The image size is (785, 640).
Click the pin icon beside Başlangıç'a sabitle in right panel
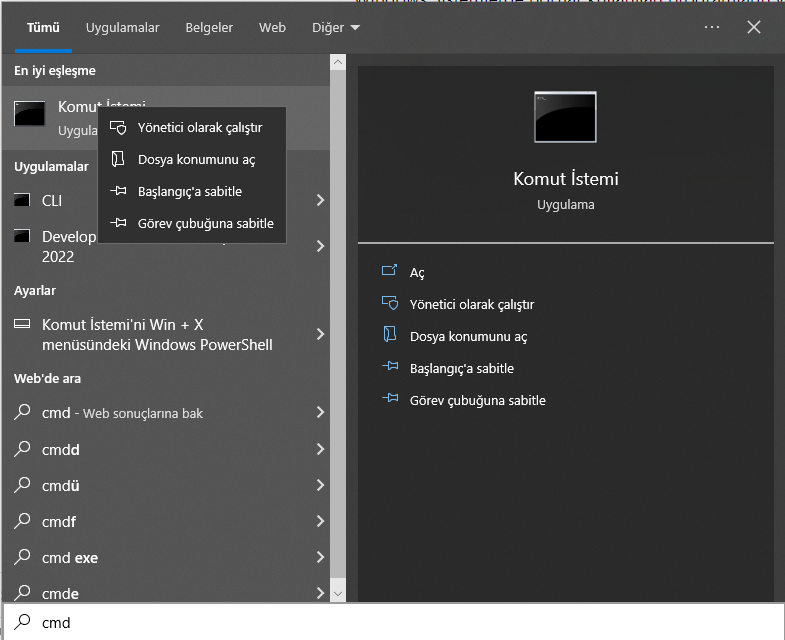click(390, 368)
